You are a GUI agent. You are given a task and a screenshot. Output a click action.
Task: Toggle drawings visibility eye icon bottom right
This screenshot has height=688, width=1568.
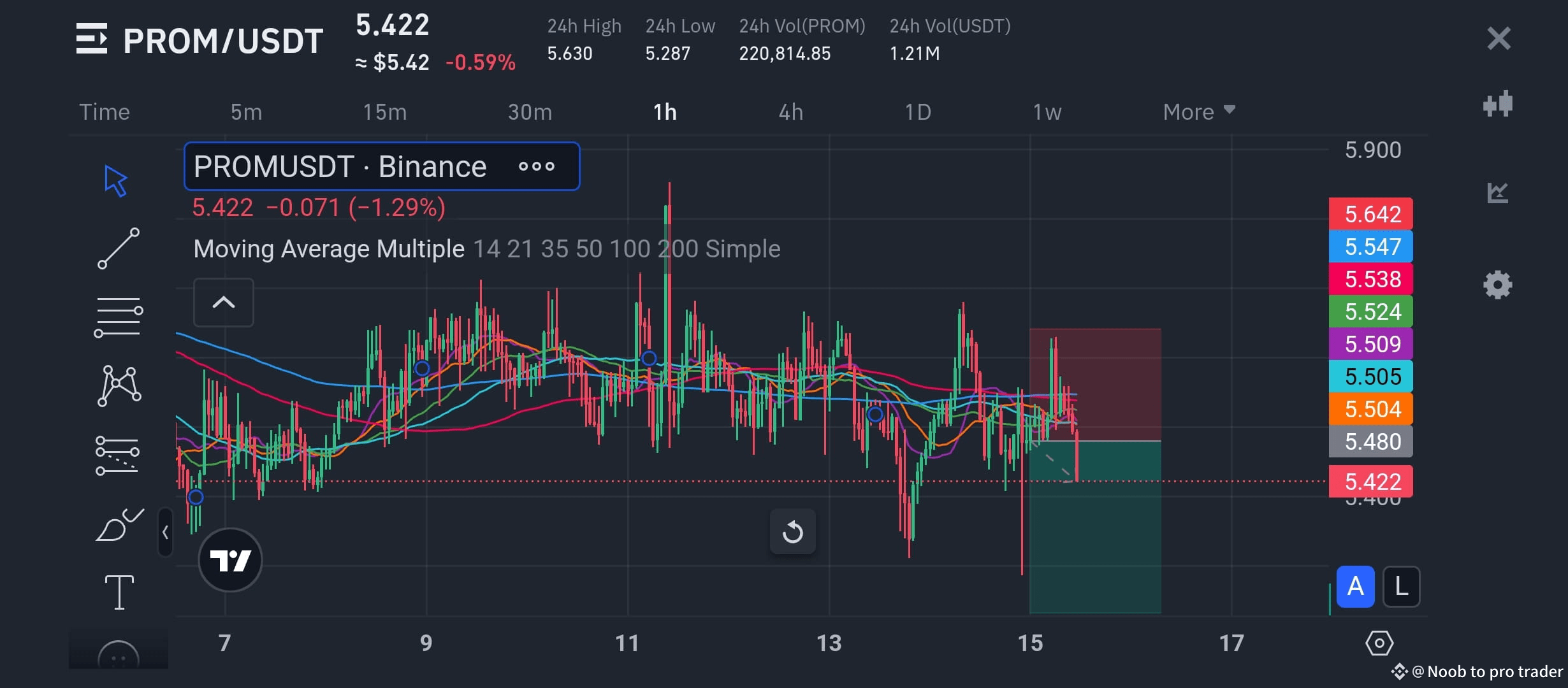coord(1379,643)
